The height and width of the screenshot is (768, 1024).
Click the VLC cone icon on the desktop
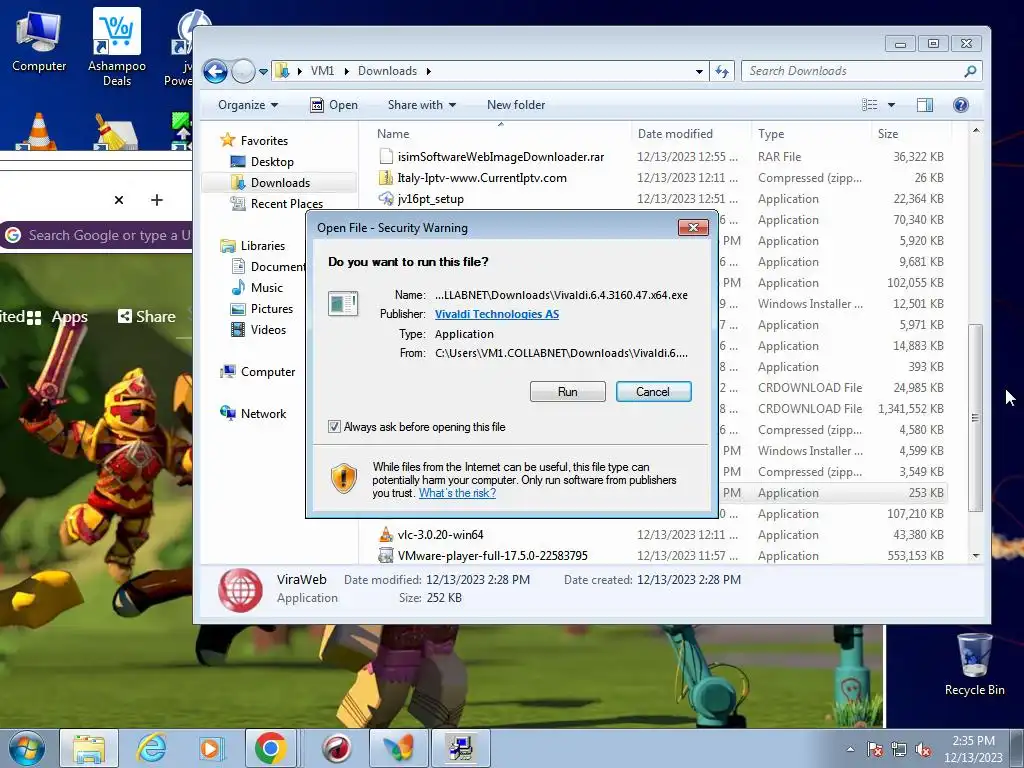[38, 131]
